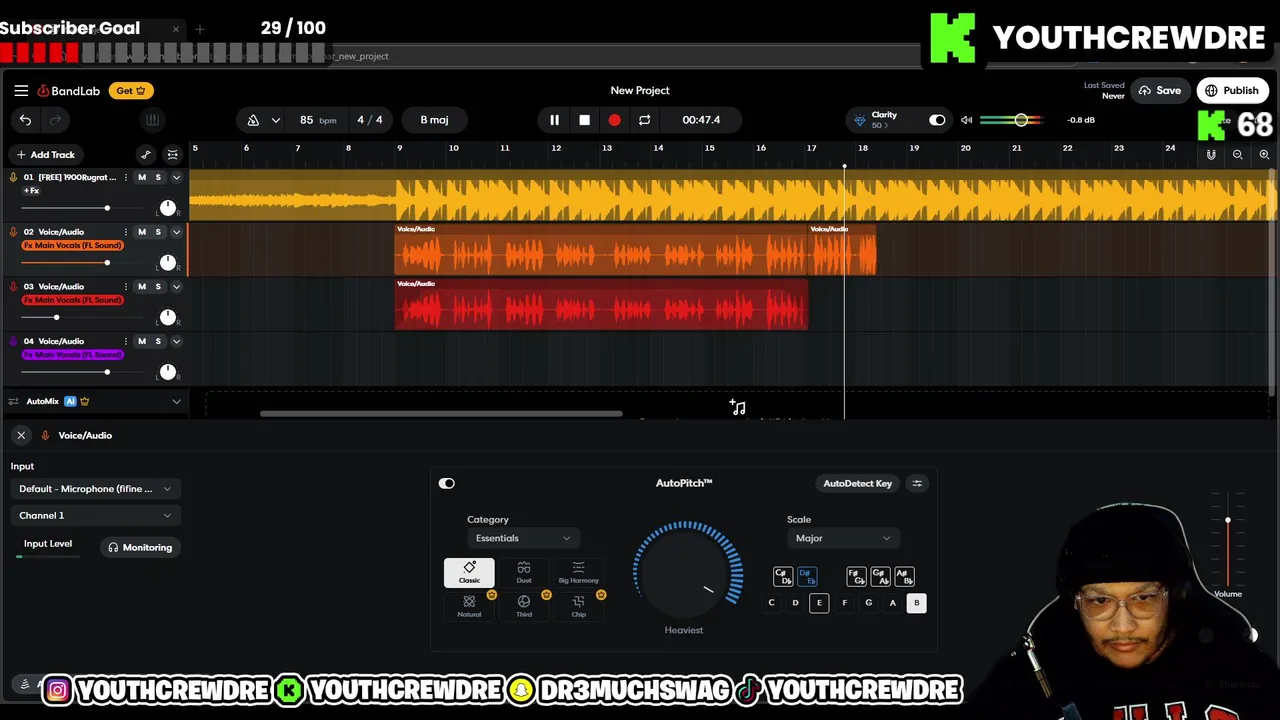Solo track 03 Voice/Audio
Screen dimensions: 1280x720
158,286
